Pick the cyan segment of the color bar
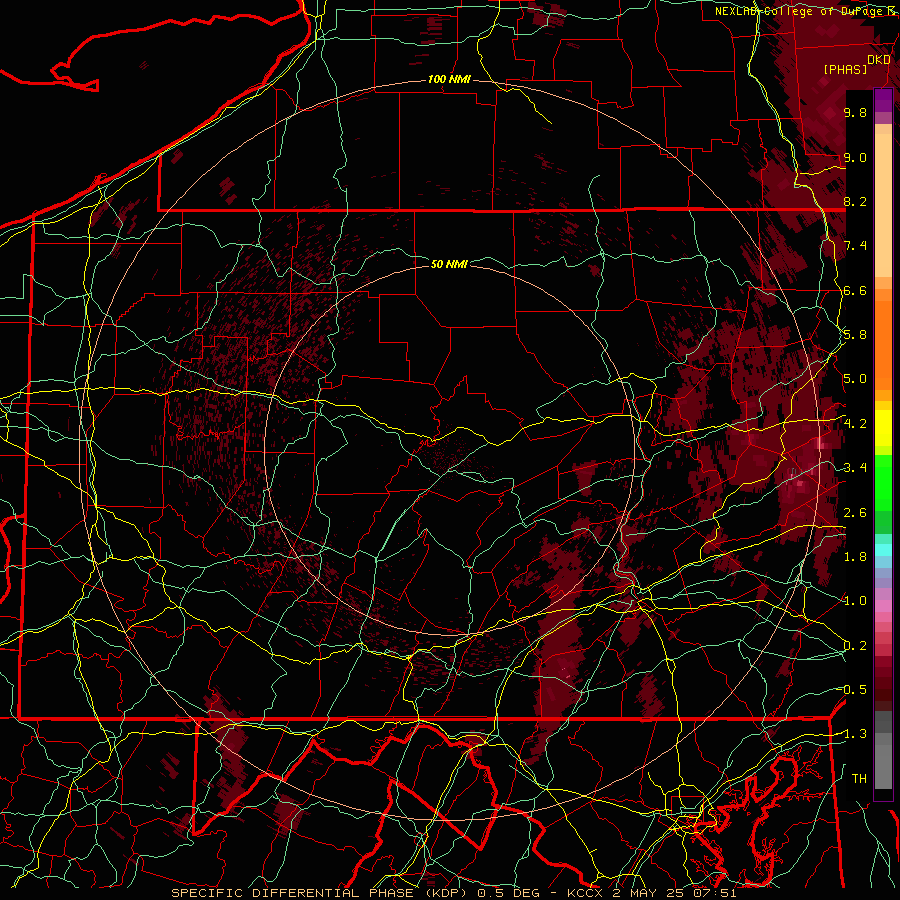The image size is (900, 900). (883, 550)
